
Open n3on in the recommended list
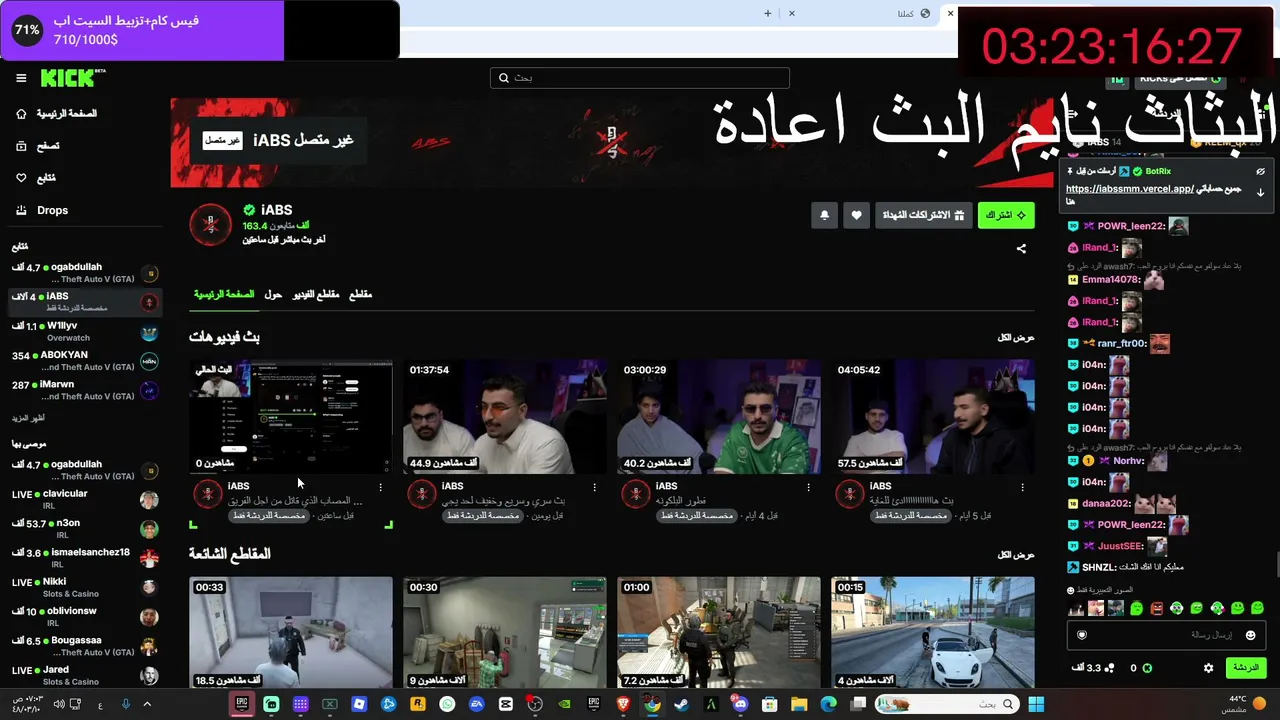(x=85, y=528)
